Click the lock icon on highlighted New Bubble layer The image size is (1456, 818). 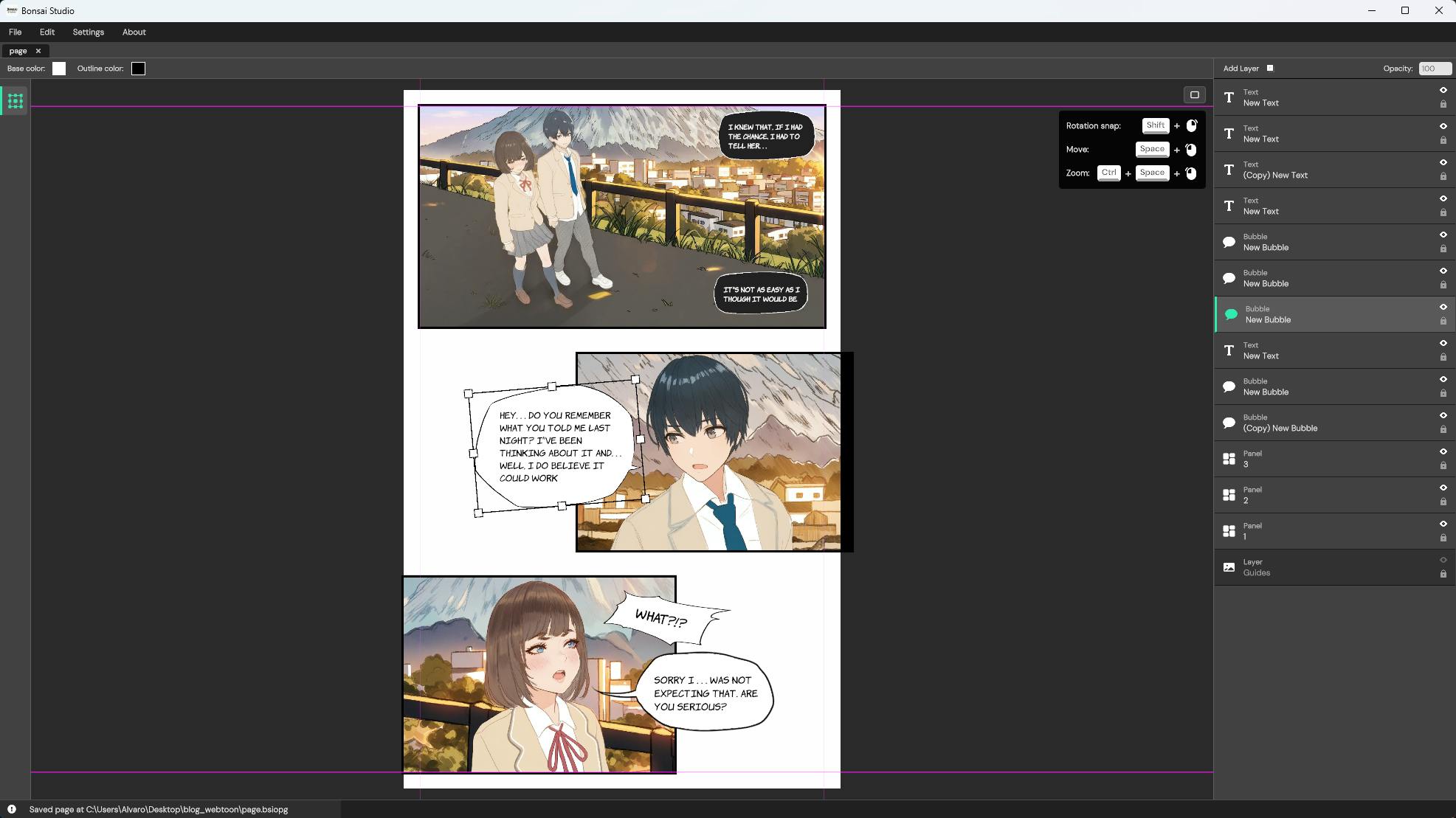point(1443,321)
